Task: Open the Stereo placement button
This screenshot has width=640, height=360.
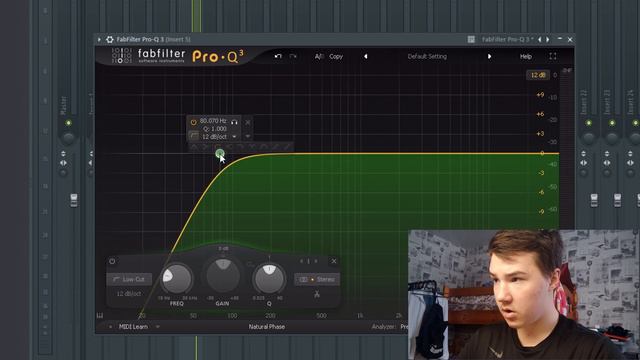Action: coord(317,280)
